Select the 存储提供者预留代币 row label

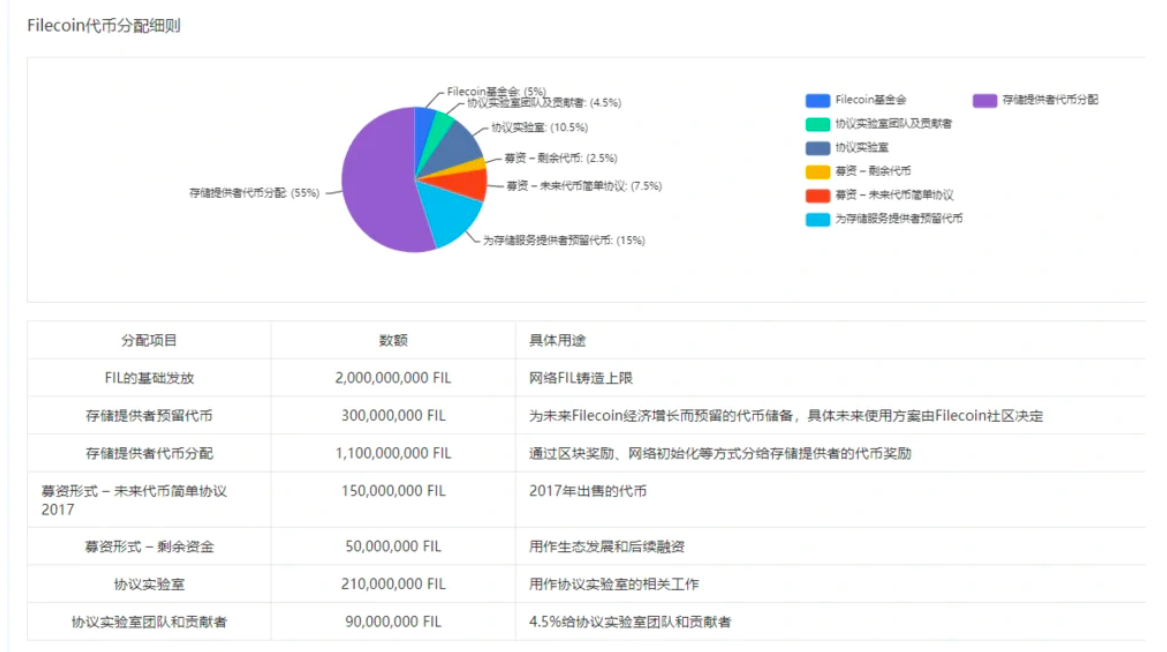[x=149, y=415]
